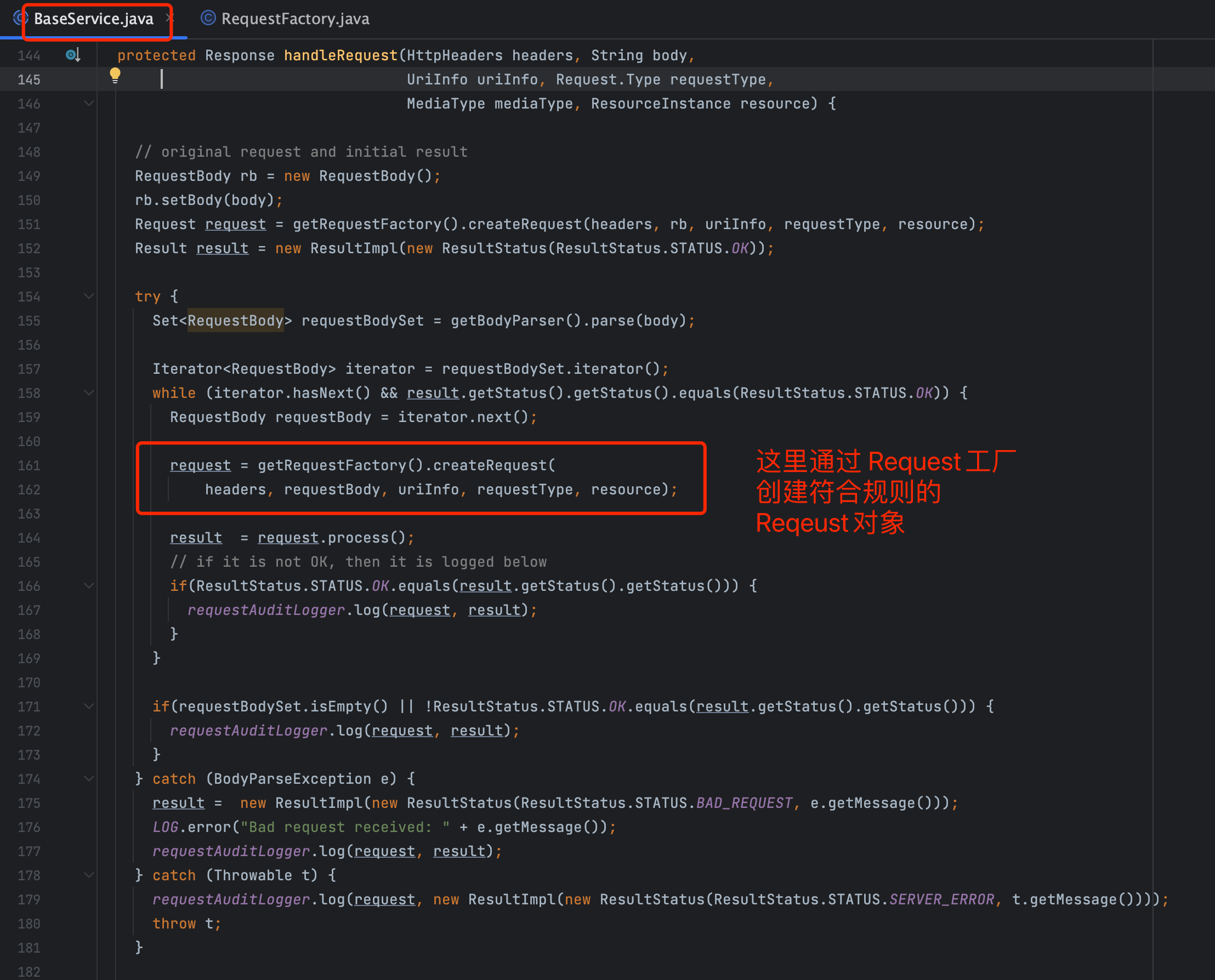
Task: Switch to the RequestFactory.java tab
Action: tap(295, 19)
